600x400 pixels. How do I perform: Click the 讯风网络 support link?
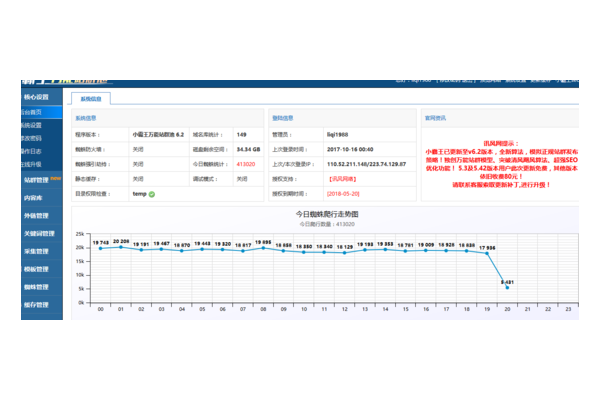342,178
